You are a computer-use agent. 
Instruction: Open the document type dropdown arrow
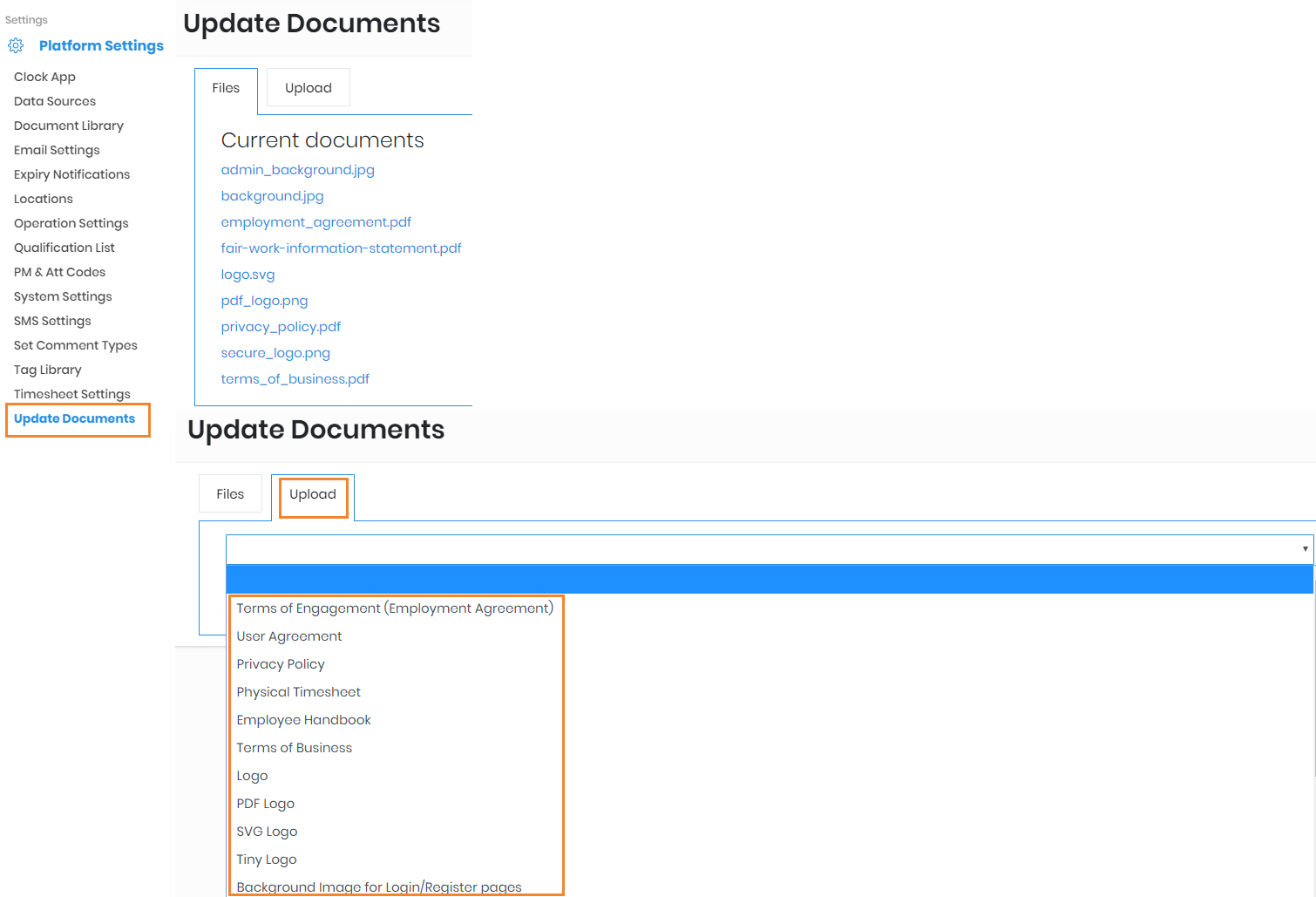pyautogui.click(x=1305, y=549)
